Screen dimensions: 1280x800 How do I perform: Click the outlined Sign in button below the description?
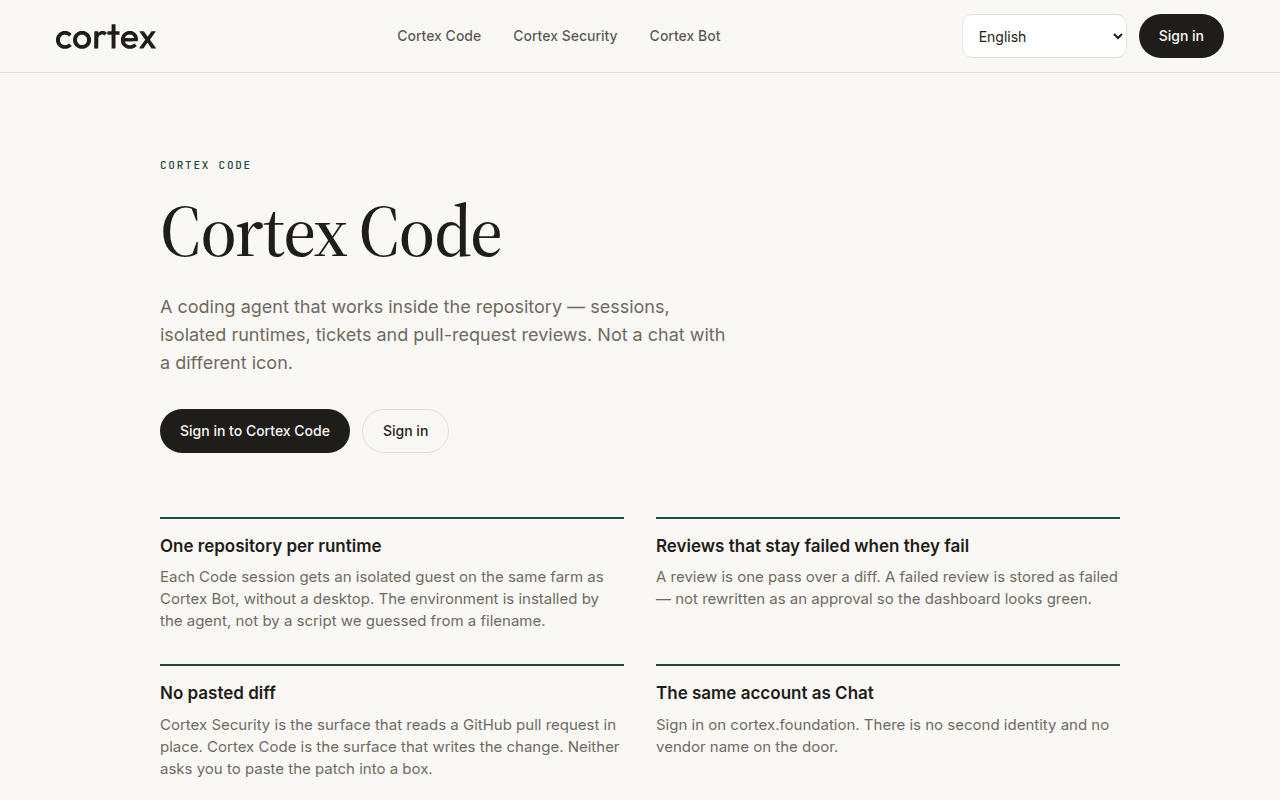(405, 431)
